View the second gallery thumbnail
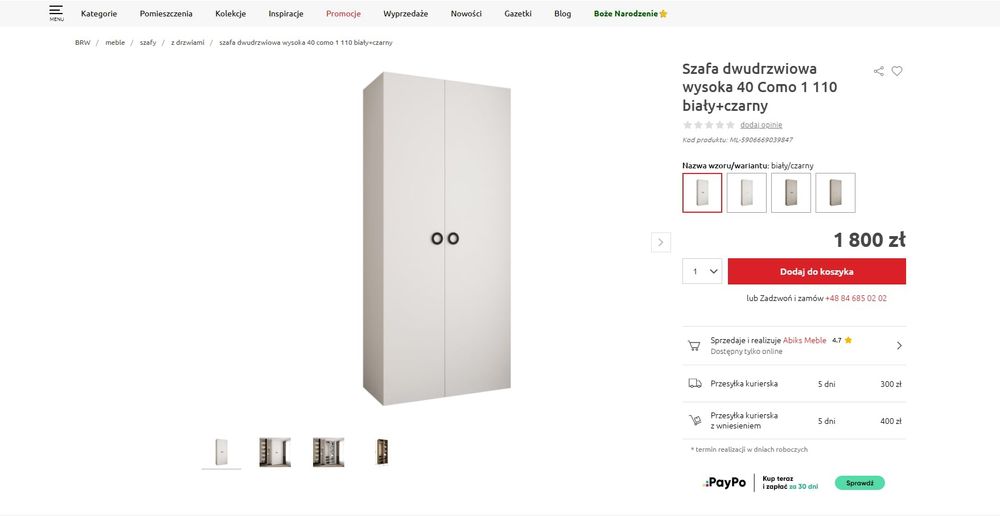The width and height of the screenshot is (1000, 516). click(x=275, y=452)
